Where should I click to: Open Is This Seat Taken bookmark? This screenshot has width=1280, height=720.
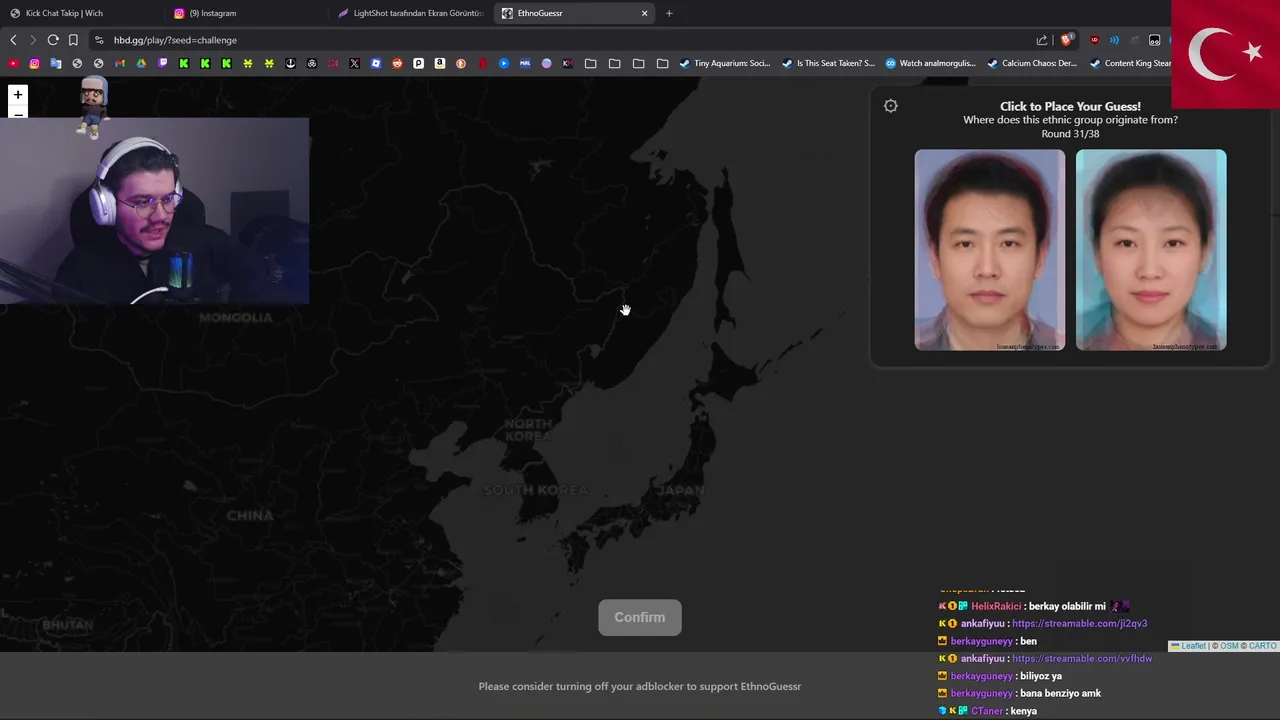[x=828, y=63]
